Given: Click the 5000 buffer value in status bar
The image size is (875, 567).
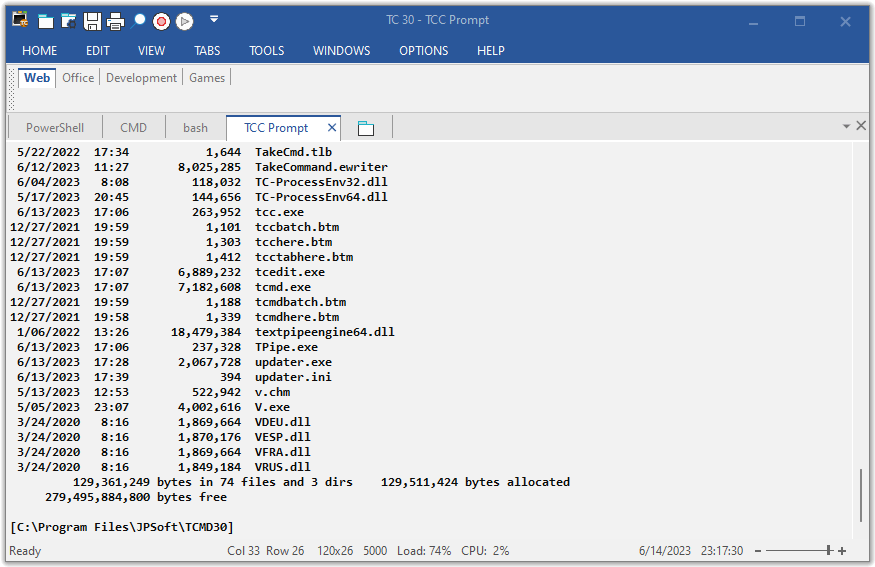Looking at the screenshot, I should tap(375, 551).
